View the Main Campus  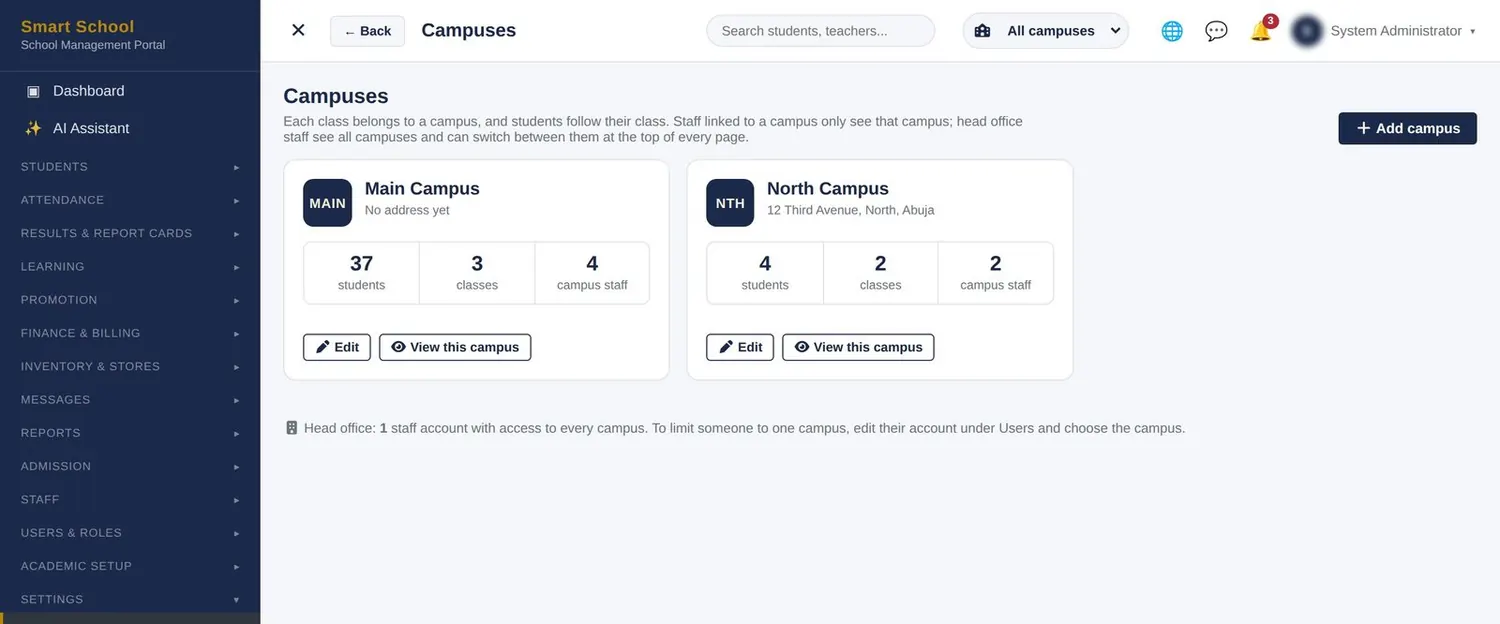pyautogui.click(x=455, y=347)
